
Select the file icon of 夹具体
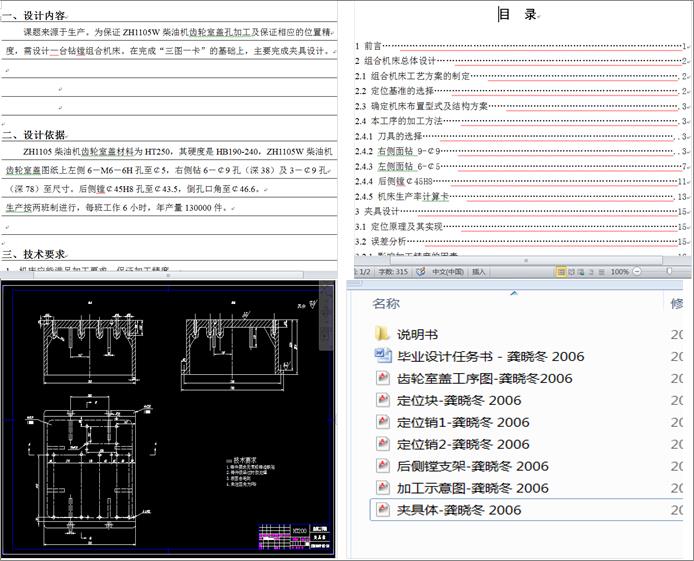click(382, 509)
